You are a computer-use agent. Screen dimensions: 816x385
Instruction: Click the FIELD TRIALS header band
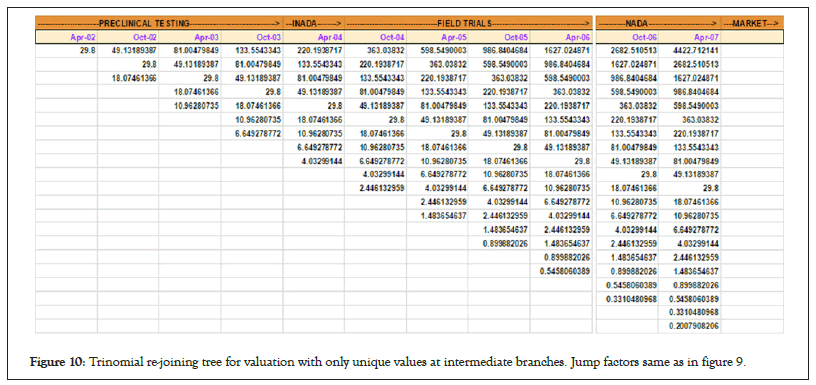click(468, 23)
